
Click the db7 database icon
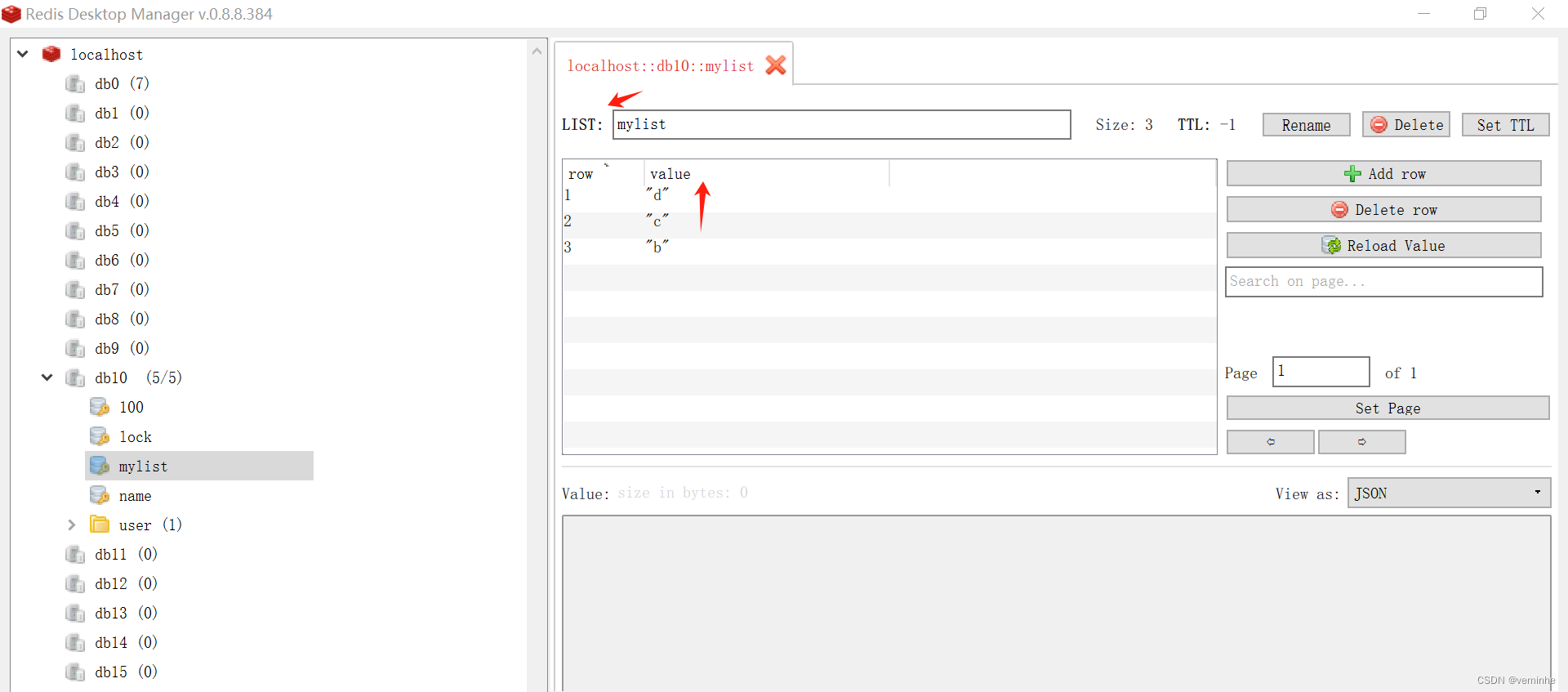coord(75,289)
